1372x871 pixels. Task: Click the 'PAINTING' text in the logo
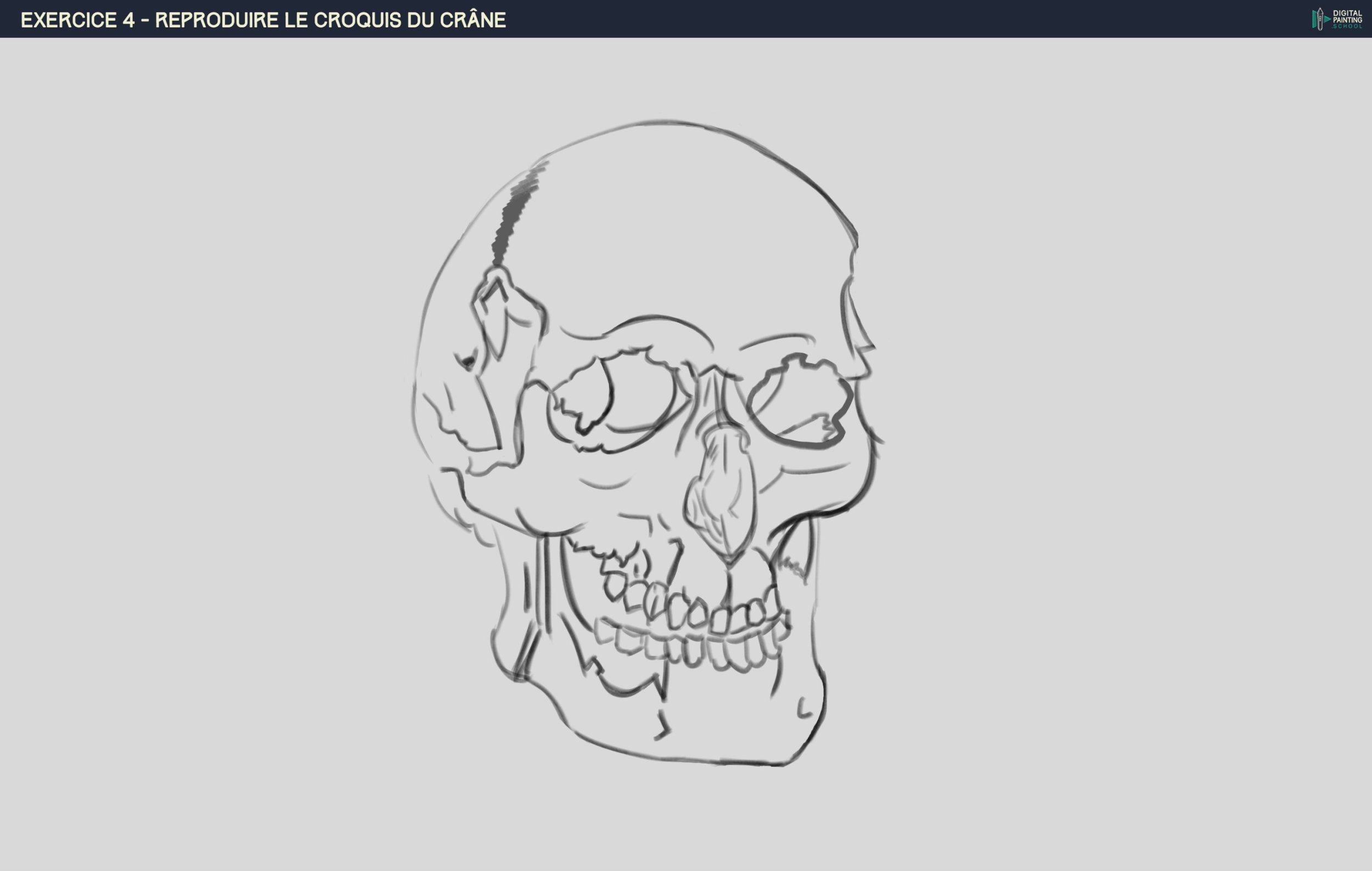pos(1348,20)
